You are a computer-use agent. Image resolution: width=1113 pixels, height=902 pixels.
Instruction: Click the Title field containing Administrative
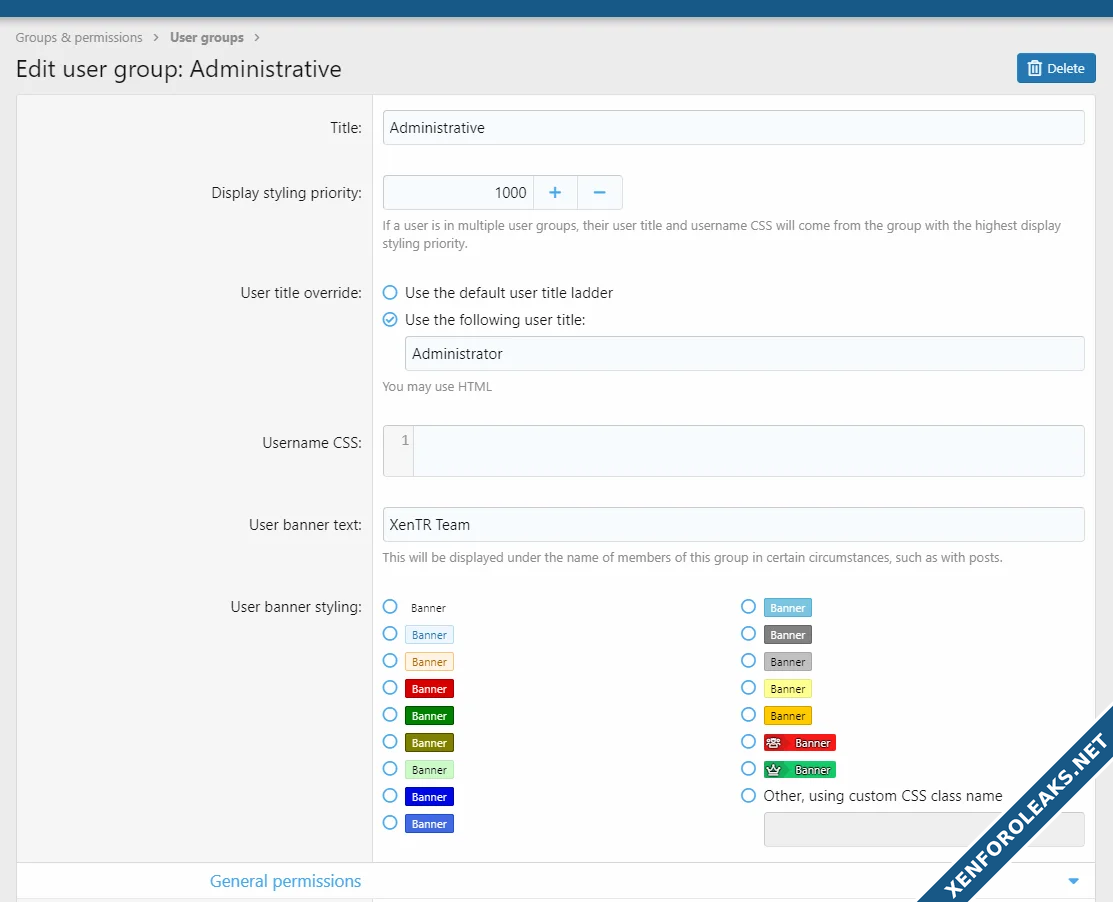point(733,128)
